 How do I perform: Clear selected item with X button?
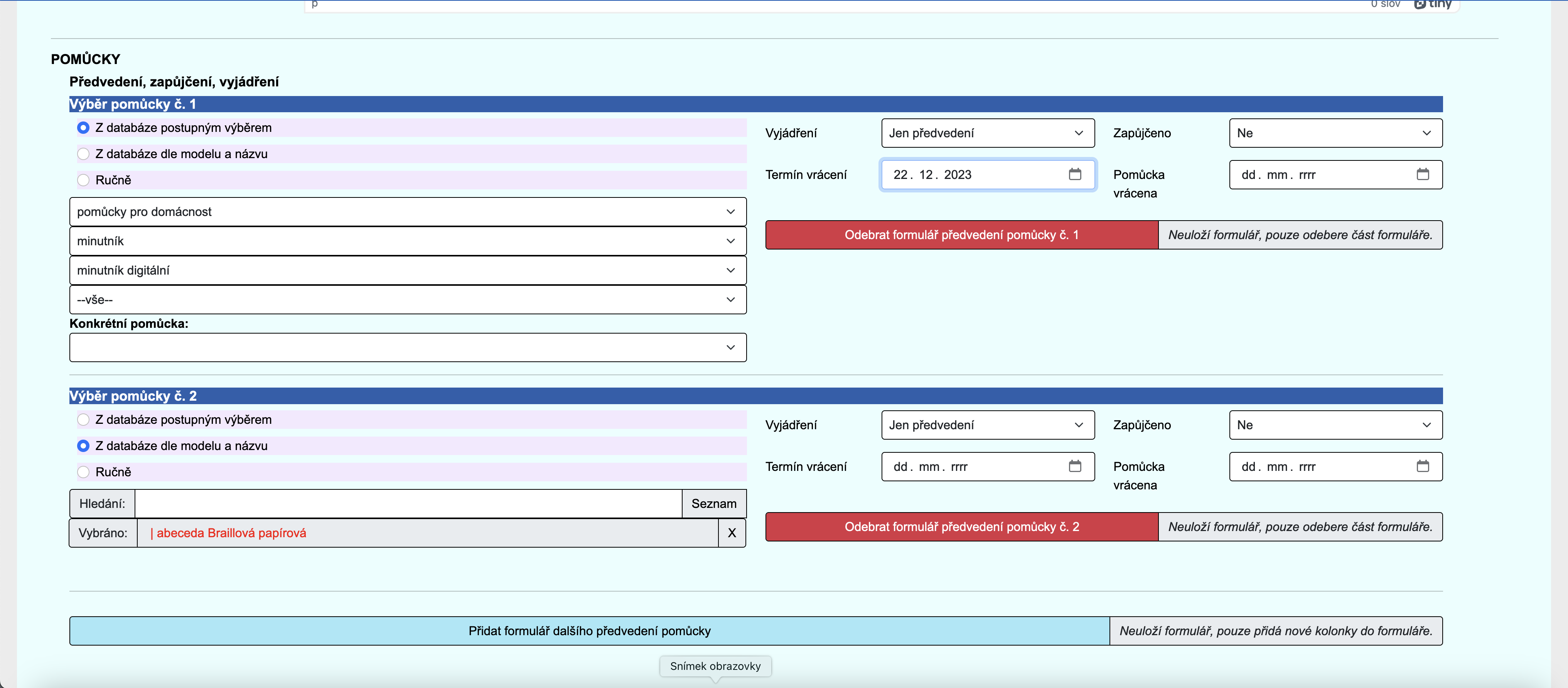click(732, 533)
